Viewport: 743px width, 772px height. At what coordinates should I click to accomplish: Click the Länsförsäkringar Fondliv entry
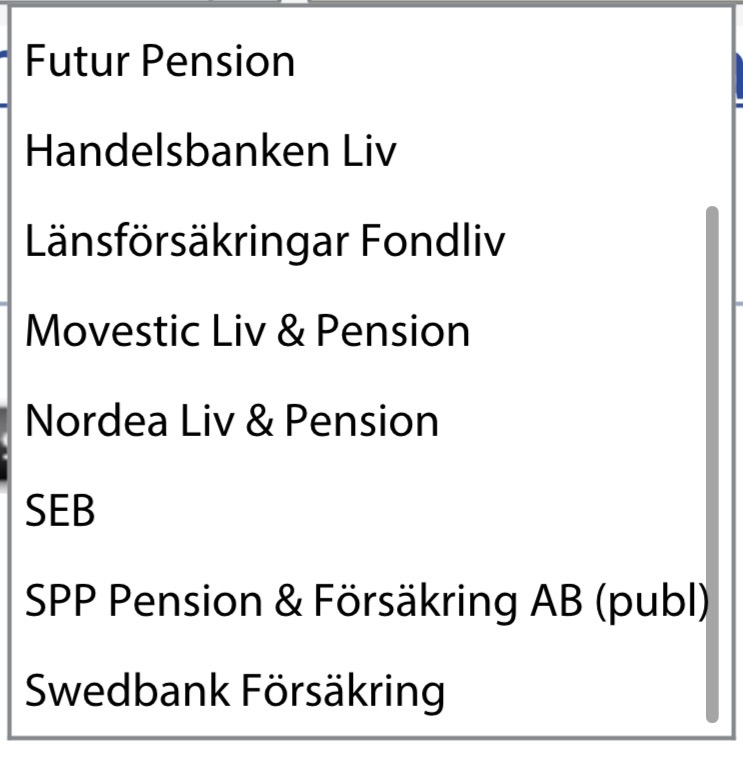click(265, 241)
